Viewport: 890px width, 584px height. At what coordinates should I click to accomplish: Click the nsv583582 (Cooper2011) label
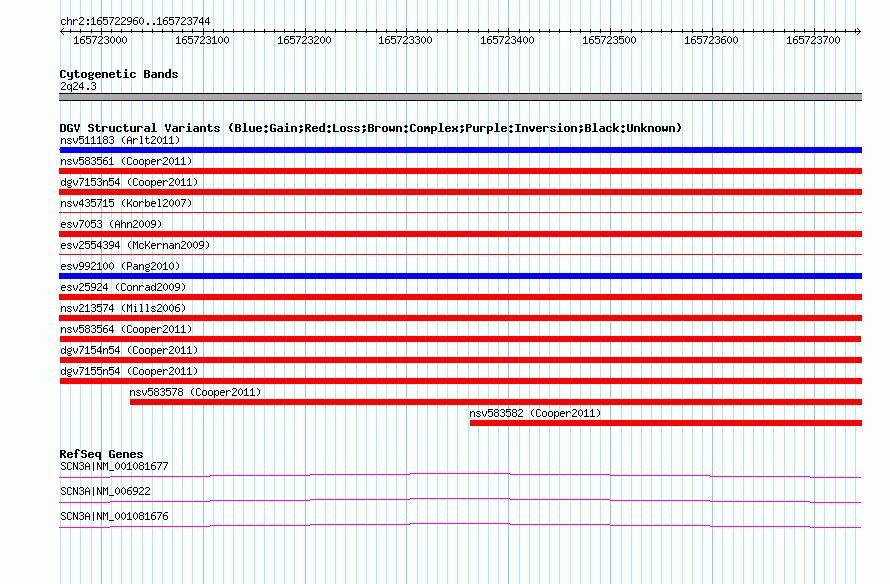pos(535,413)
